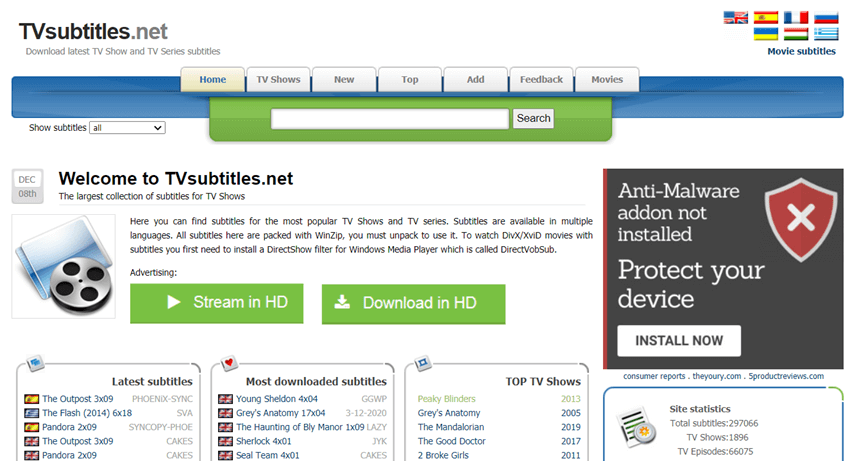Click the Welcome to TVsubtitles.net heading
The image size is (850, 461).
point(176,178)
